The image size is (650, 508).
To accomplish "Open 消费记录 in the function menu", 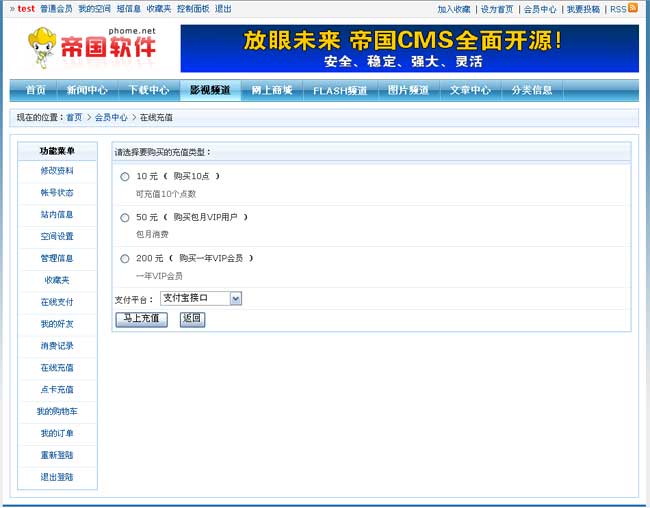I will point(57,346).
